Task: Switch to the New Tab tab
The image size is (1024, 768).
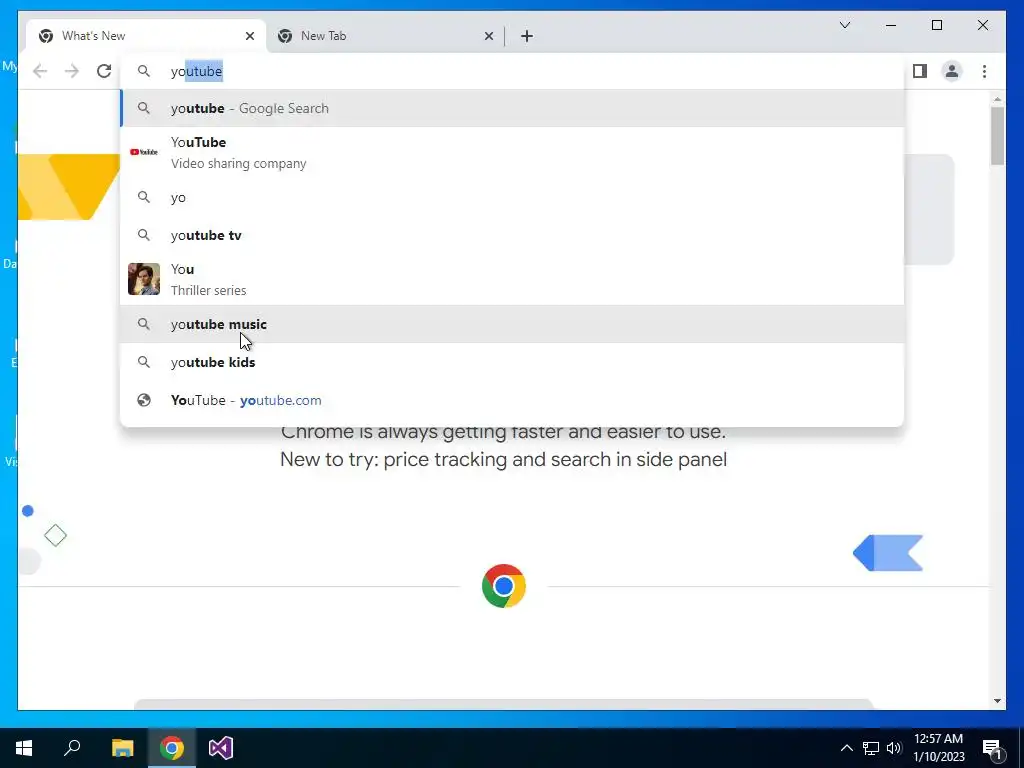Action: [x=385, y=36]
